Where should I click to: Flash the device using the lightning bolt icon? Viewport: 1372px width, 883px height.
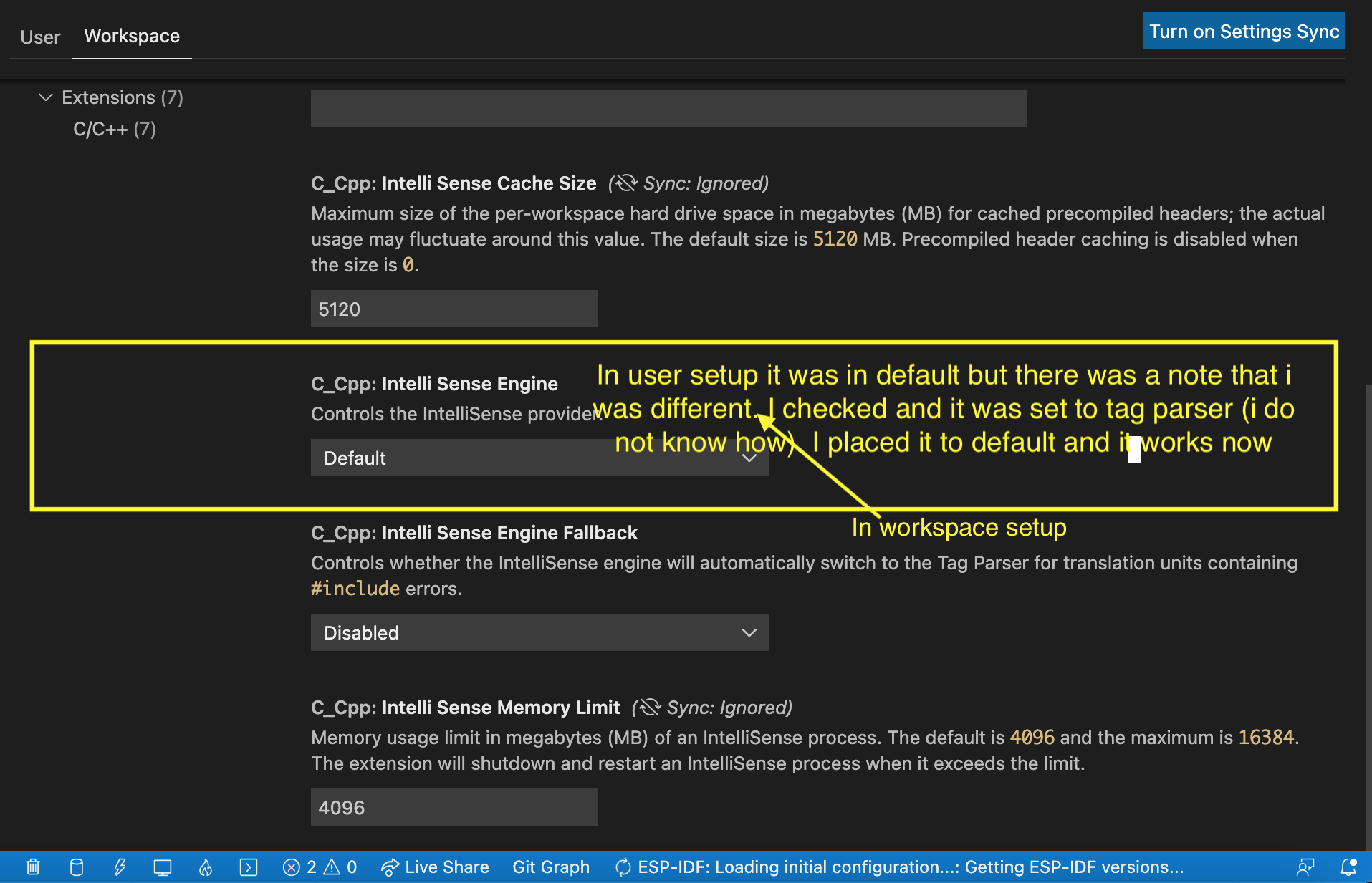120,867
